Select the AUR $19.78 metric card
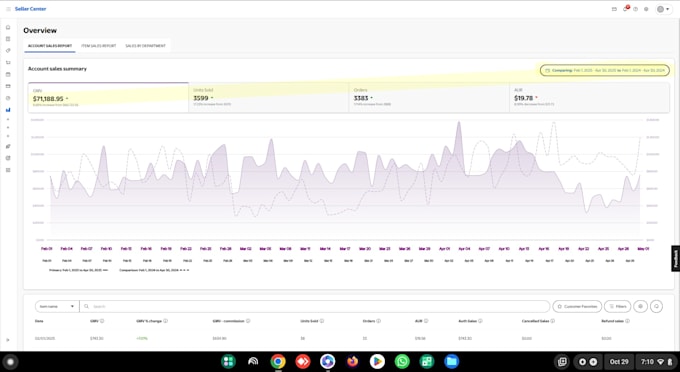The width and height of the screenshot is (680, 372). (x=589, y=98)
